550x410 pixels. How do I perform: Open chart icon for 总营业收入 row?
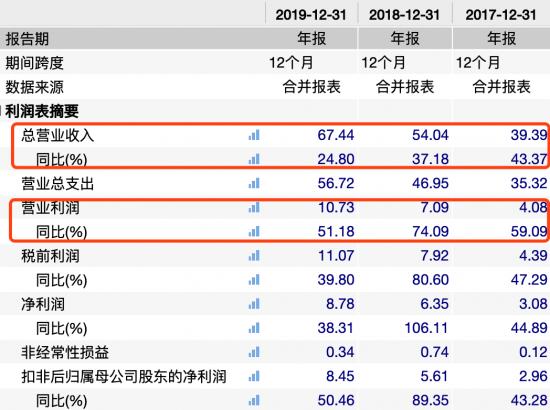(254, 135)
